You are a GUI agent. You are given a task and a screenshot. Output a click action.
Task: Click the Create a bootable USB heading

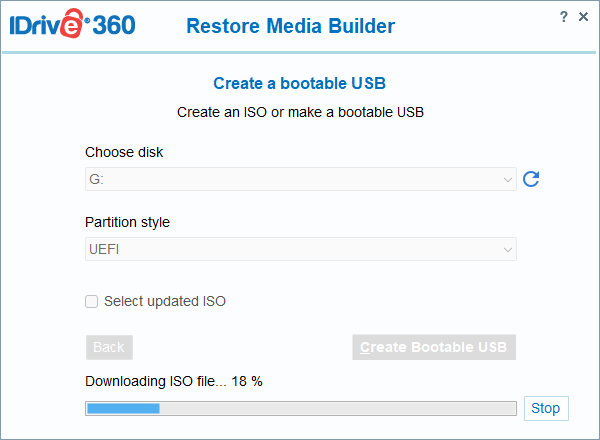(x=300, y=84)
